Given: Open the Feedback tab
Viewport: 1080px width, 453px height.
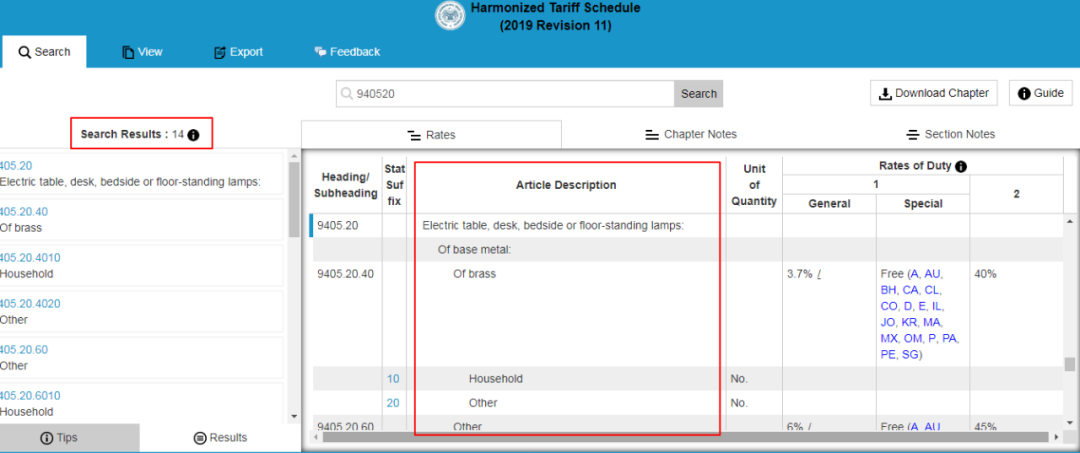Looking at the screenshot, I should [x=347, y=52].
